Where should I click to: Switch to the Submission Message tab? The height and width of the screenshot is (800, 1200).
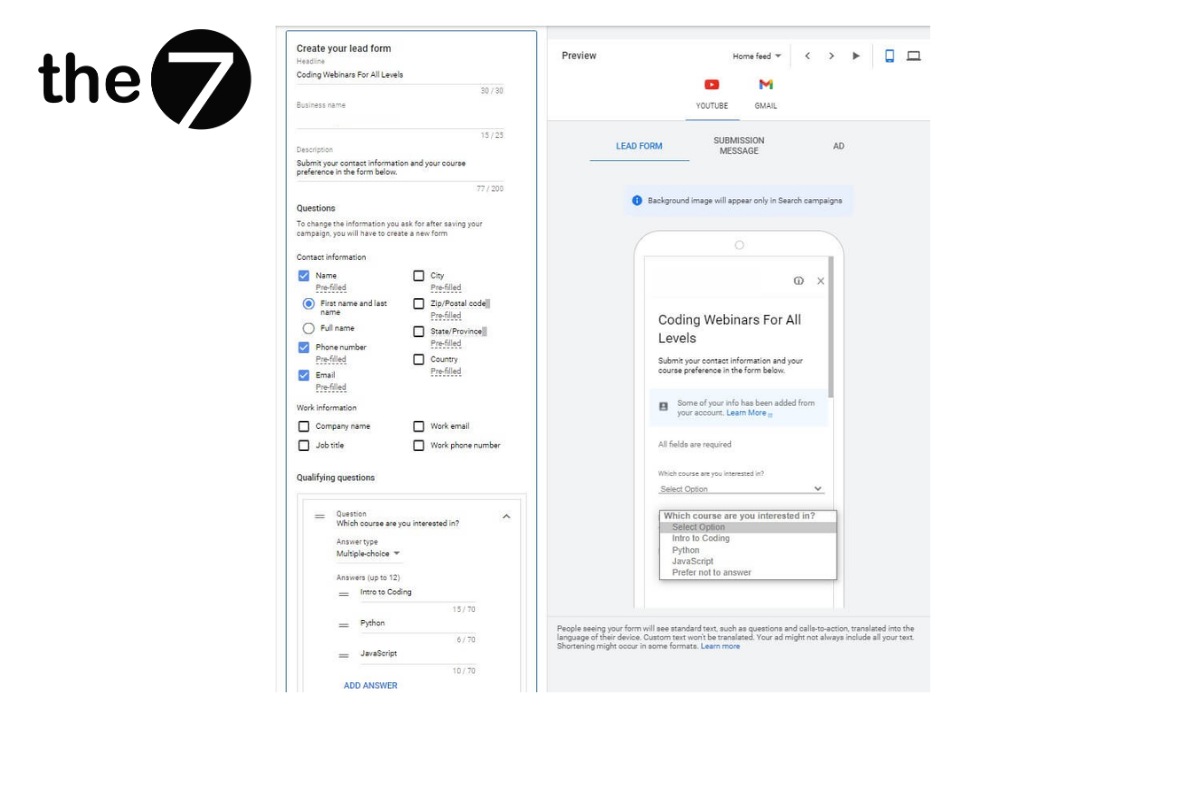[739, 146]
